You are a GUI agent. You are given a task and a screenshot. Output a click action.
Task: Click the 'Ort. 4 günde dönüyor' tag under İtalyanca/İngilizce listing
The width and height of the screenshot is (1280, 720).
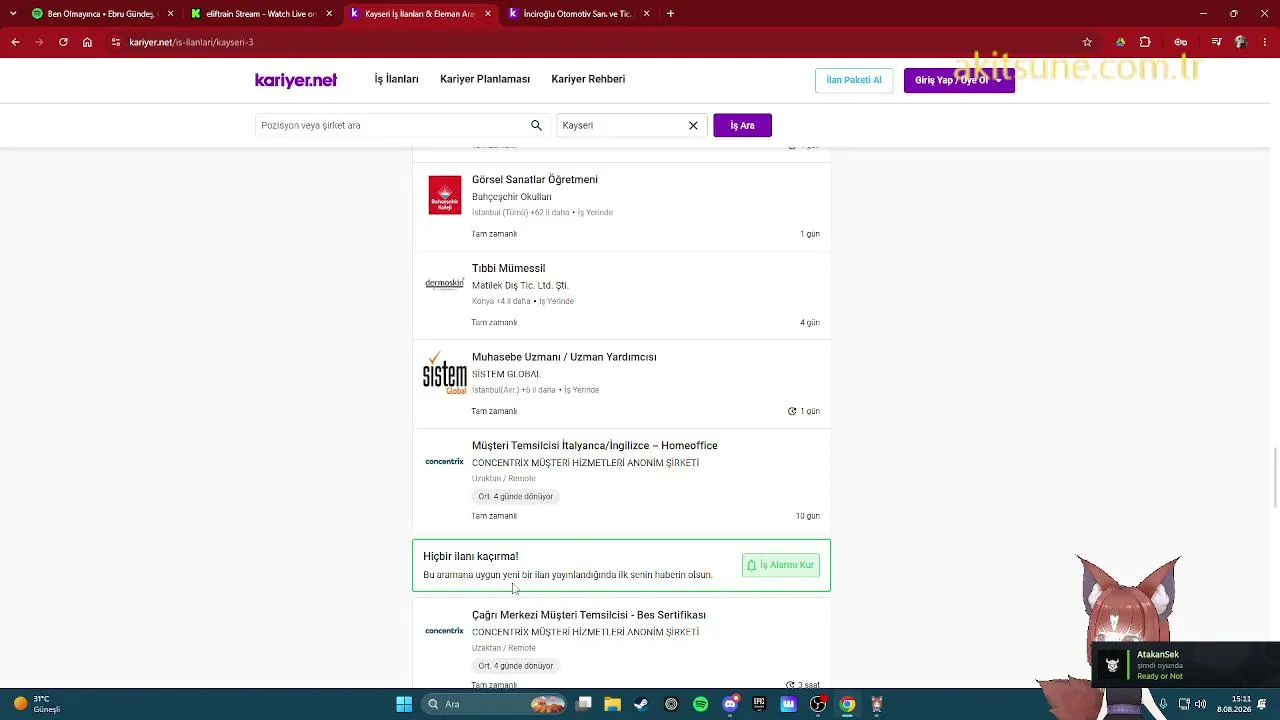tap(516, 497)
